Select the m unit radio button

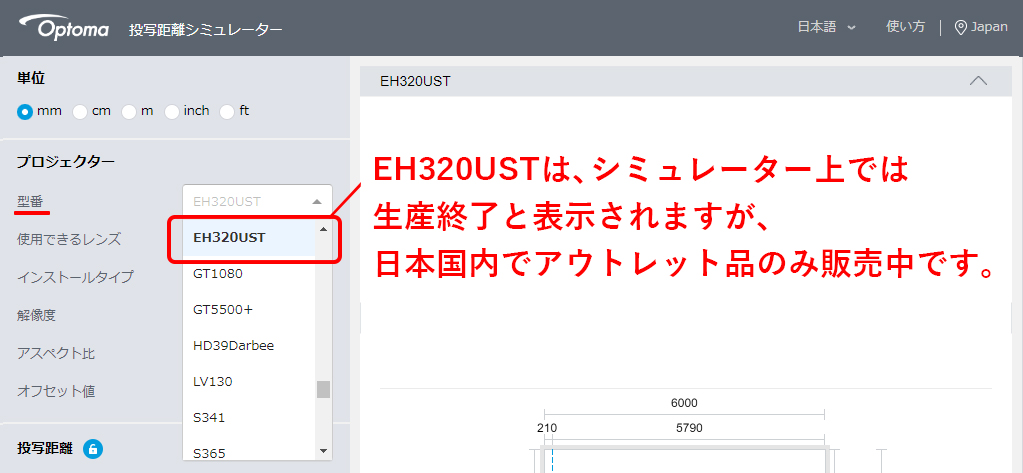(x=129, y=112)
